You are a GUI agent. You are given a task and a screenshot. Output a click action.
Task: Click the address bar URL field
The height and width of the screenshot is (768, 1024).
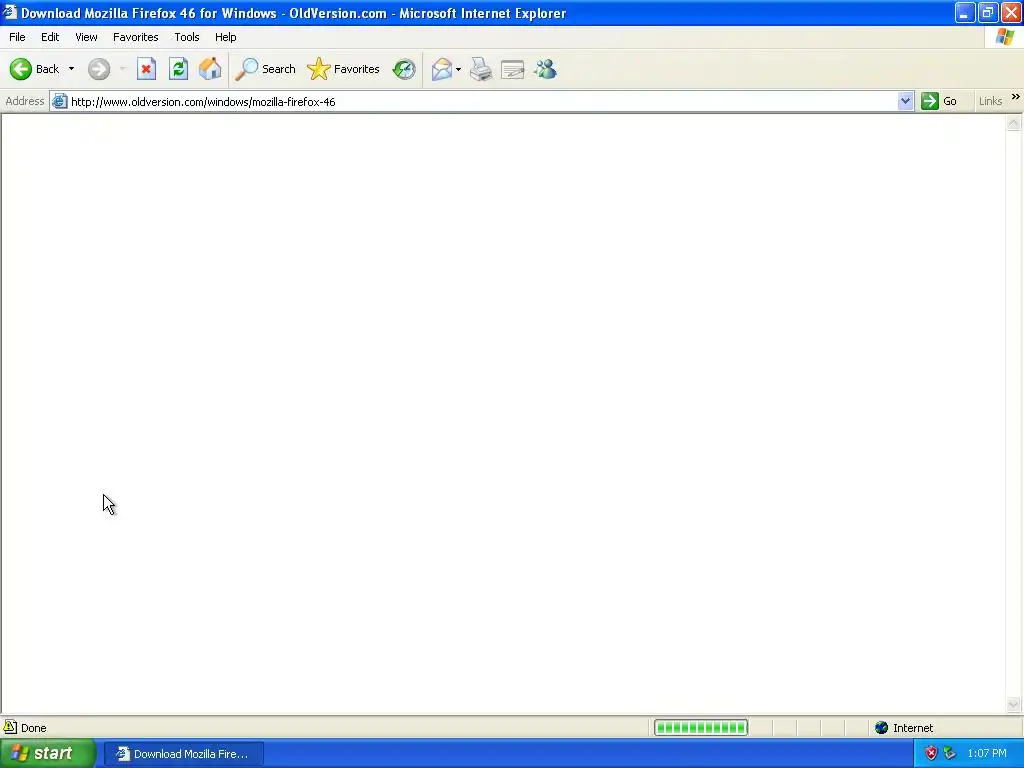pyautogui.click(x=483, y=101)
